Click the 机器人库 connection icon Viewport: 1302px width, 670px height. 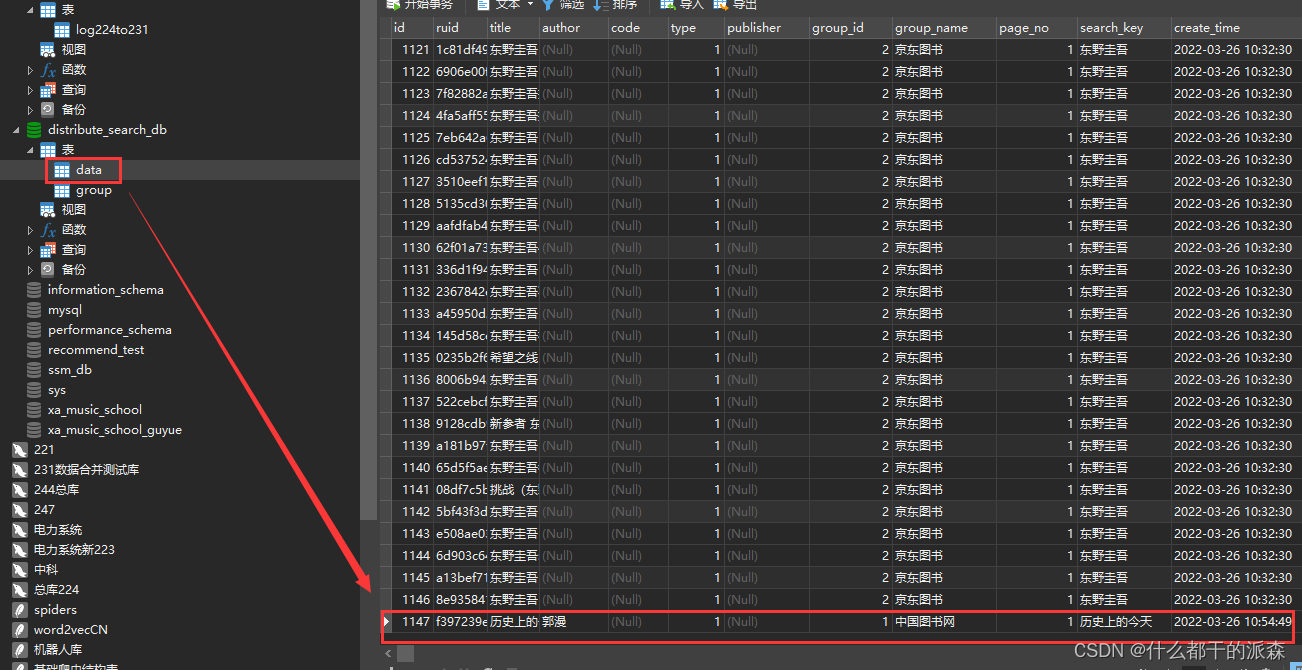[19, 650]
